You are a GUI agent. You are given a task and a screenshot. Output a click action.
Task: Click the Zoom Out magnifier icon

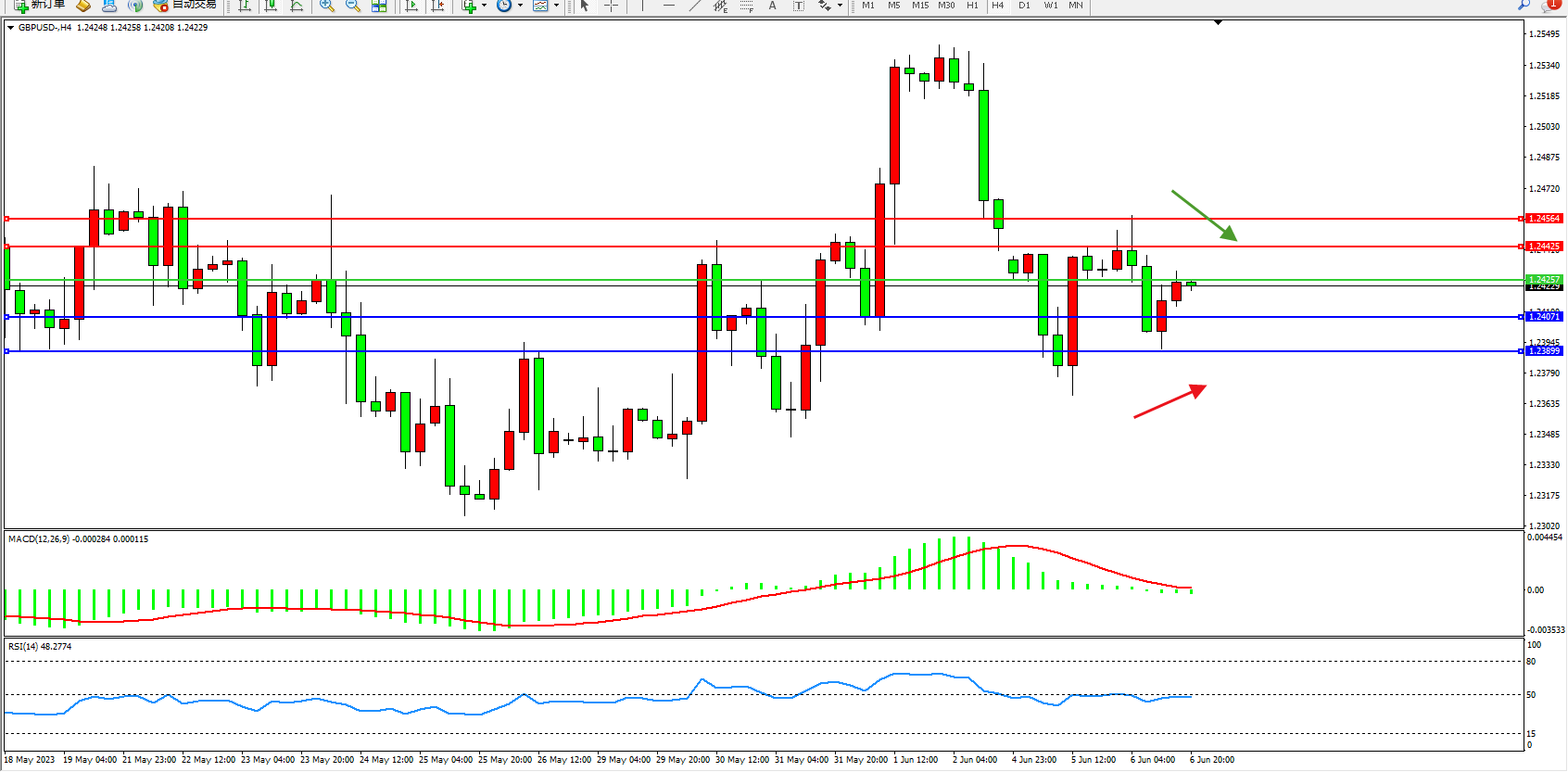352,6
